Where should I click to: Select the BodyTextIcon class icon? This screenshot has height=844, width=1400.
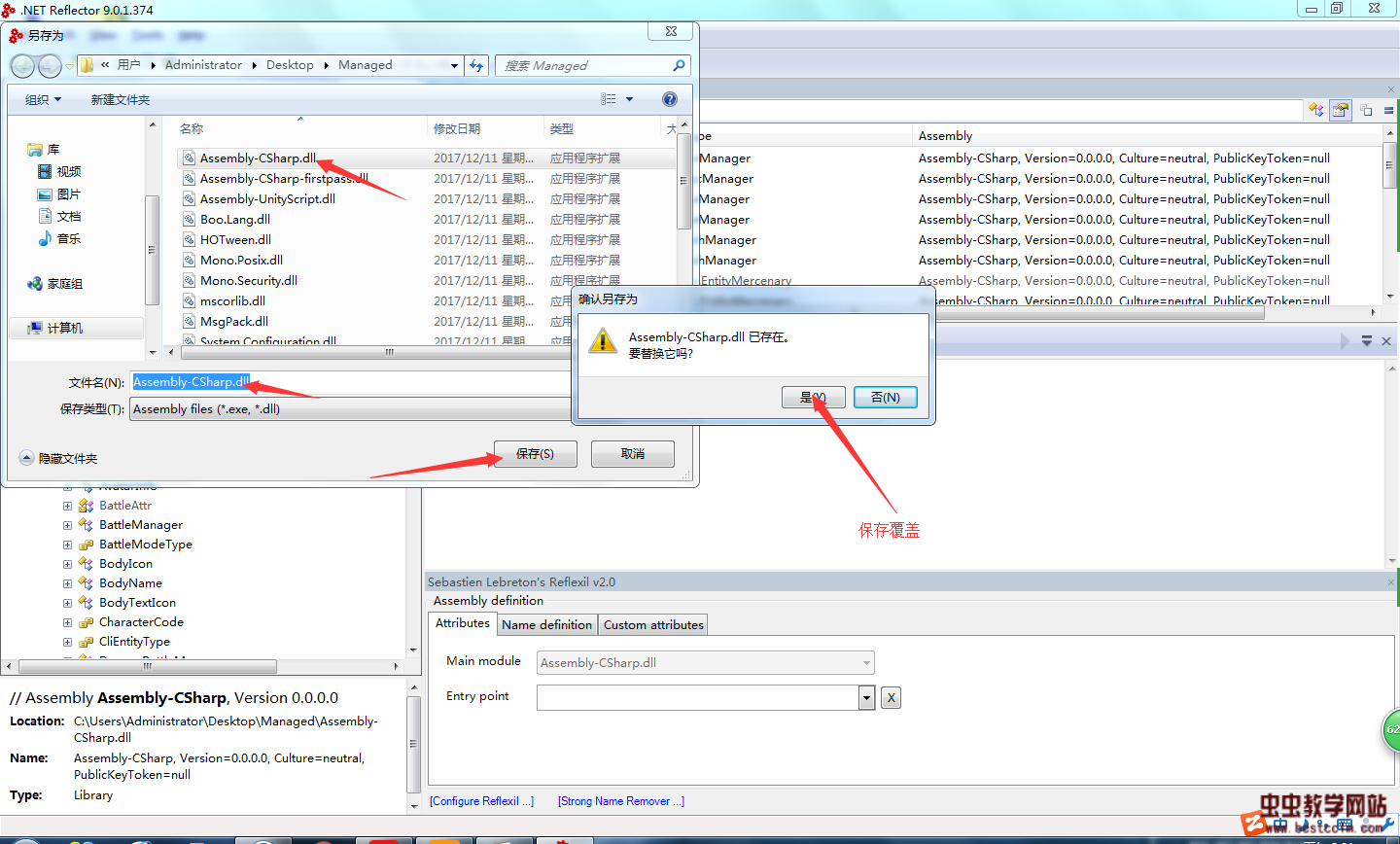86,603
